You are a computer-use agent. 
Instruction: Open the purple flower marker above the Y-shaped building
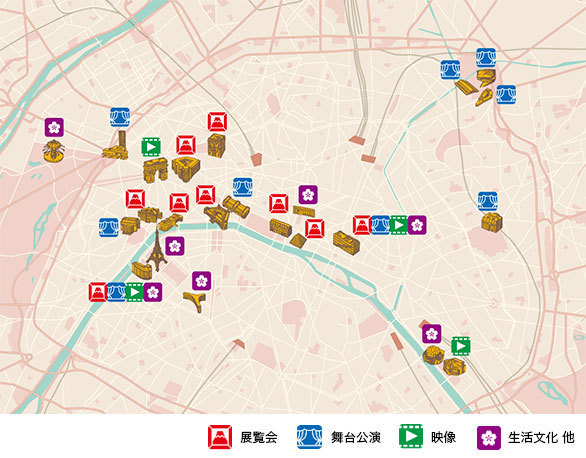201,281
